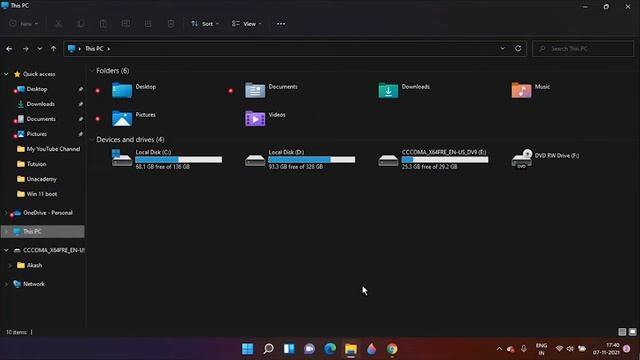Go up one folder level arrow
Screen dimensions: 640x360
point(53,49)
